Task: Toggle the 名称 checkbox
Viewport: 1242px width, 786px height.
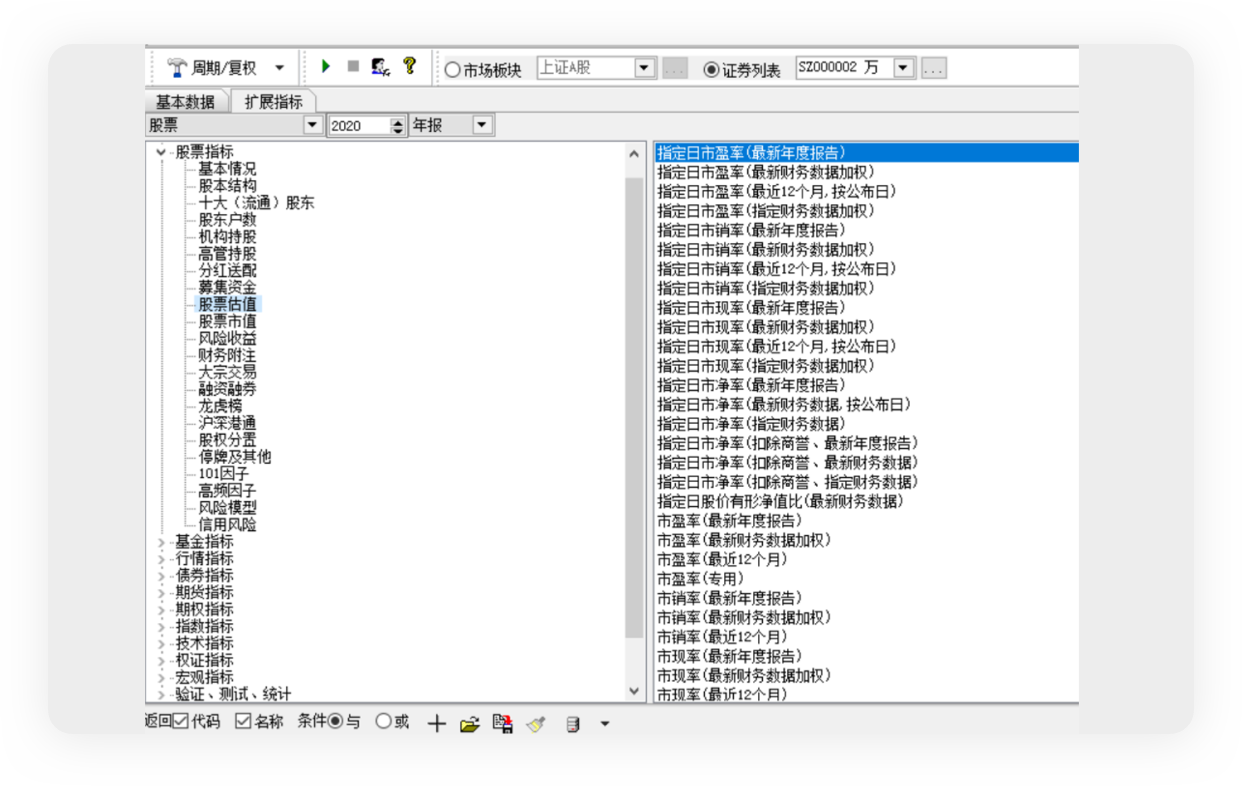Action: [x=243, y=721]
